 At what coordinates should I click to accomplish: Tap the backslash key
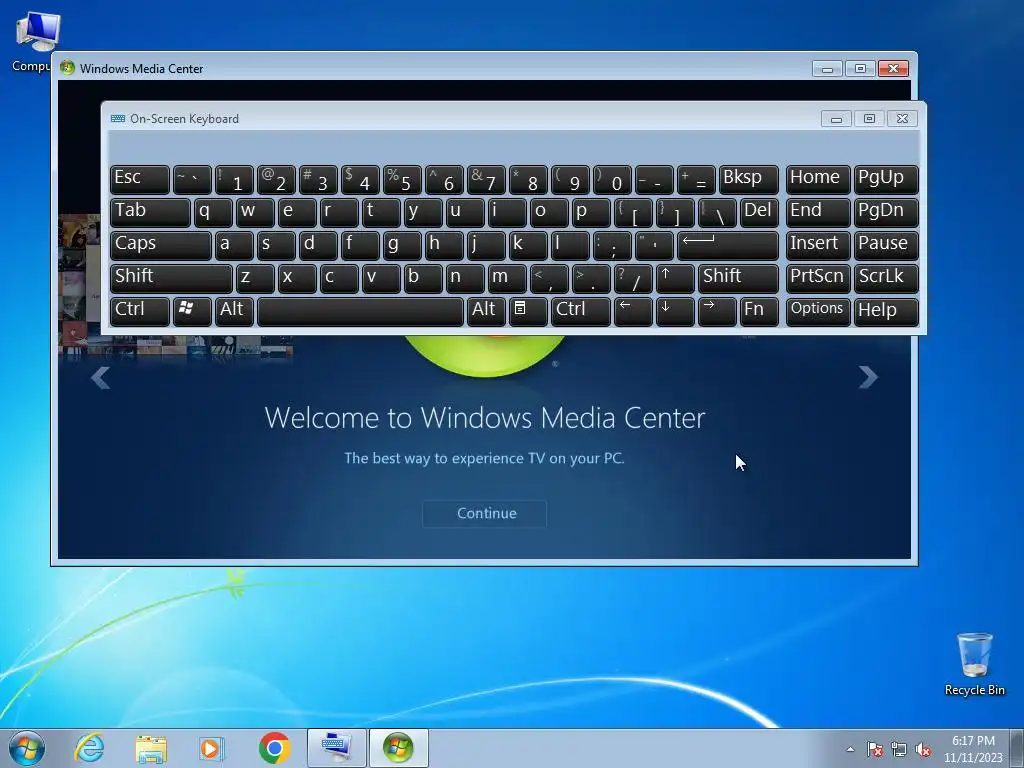click(716, 212)
